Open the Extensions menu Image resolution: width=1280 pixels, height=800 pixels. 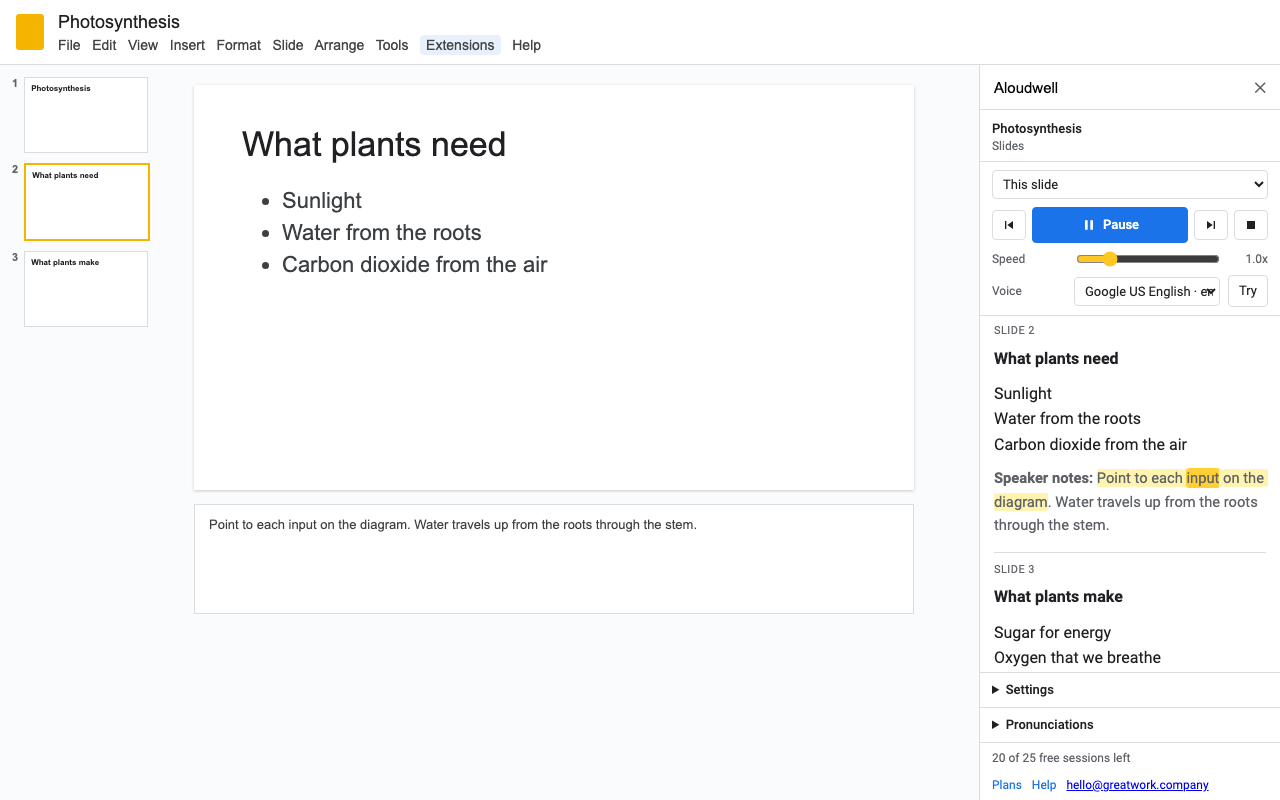point(460,45)
